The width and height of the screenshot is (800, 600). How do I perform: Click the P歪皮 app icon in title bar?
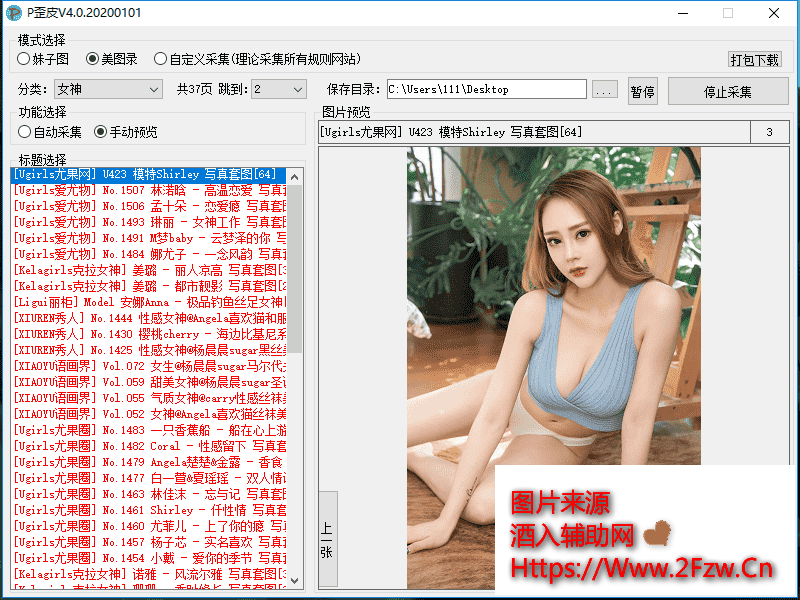pyautogui.click(x=14, y=13)
